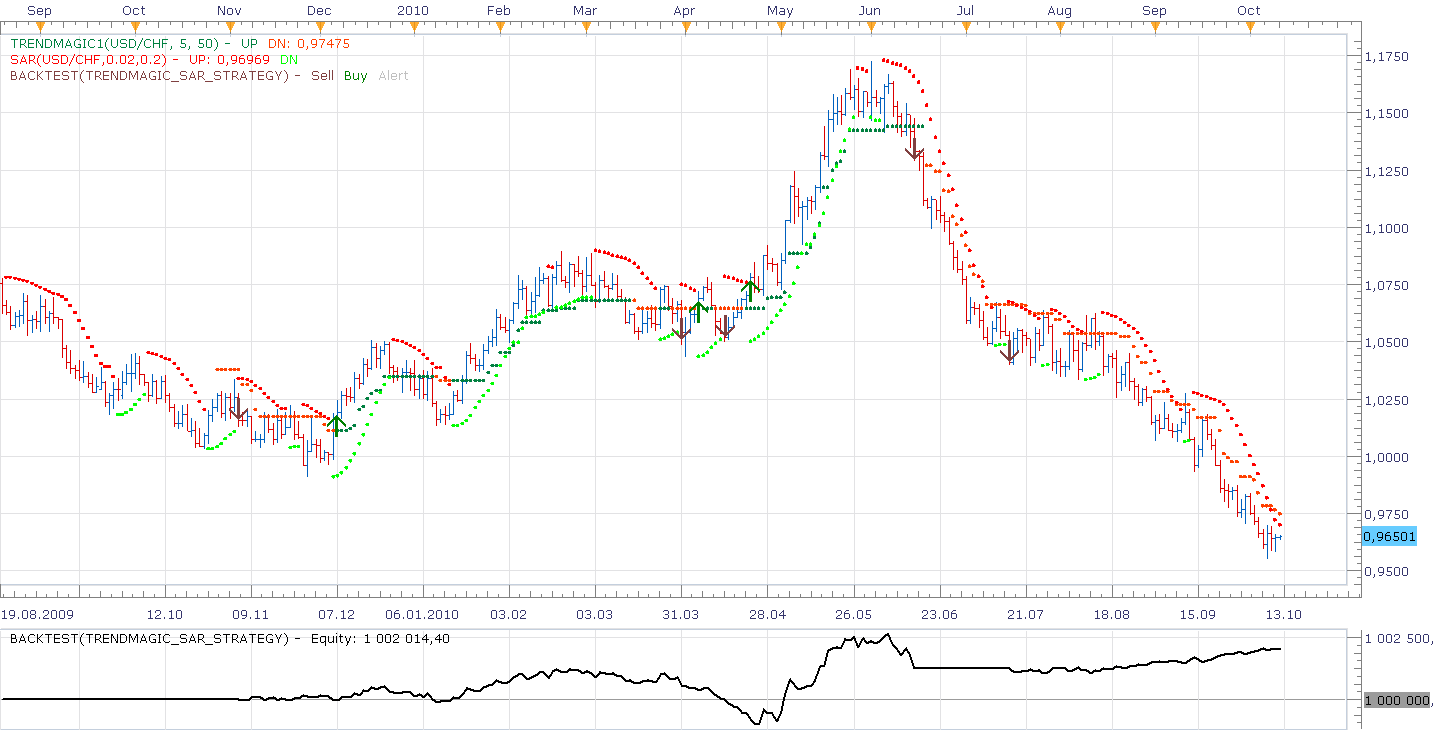
Task: Toggle the Sell signal in the backtest legend
Action: [x=322, y=75]
